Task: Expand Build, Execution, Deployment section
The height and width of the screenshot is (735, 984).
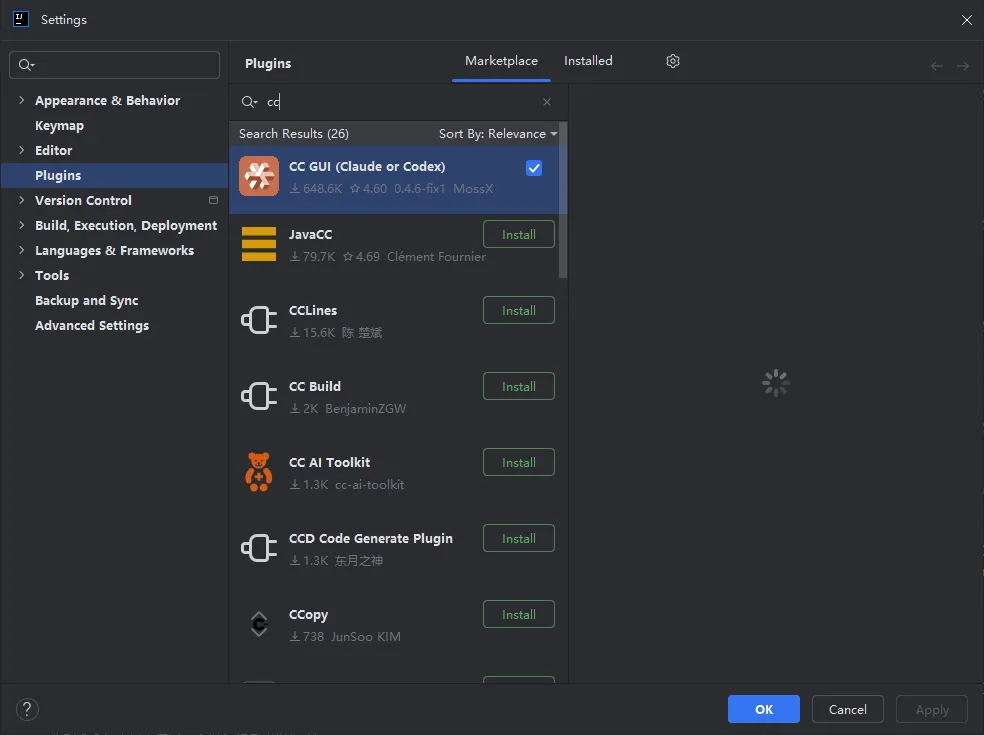Action: (x=21, y=225)
